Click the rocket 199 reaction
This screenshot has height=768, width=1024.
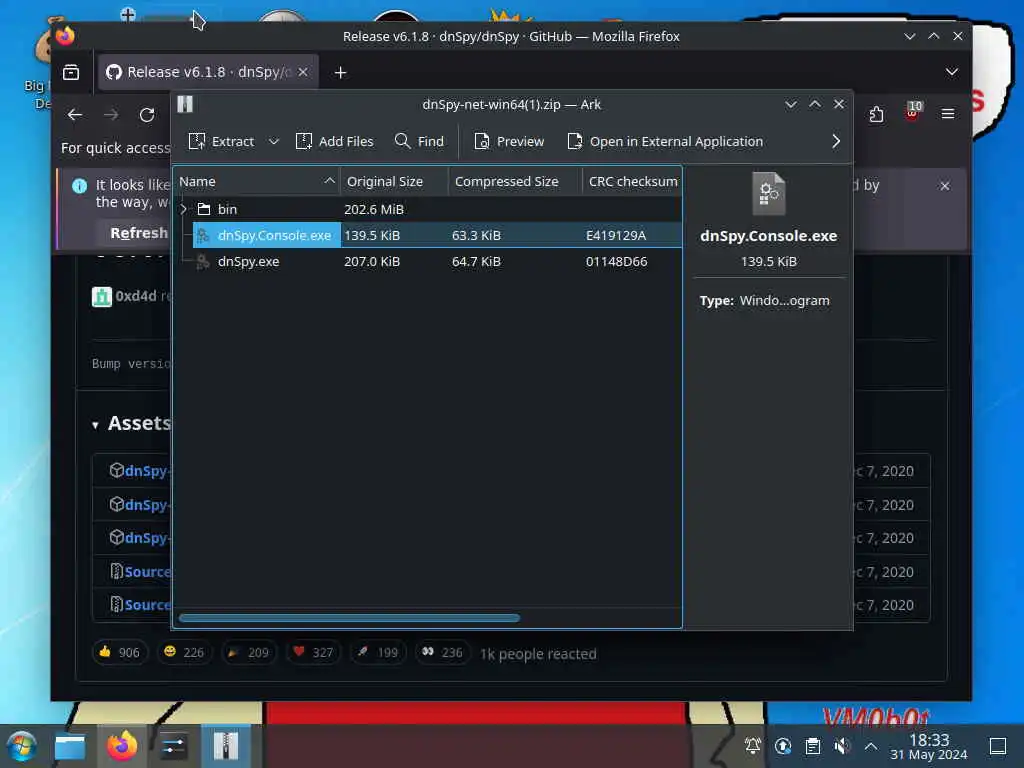point(378,652)
